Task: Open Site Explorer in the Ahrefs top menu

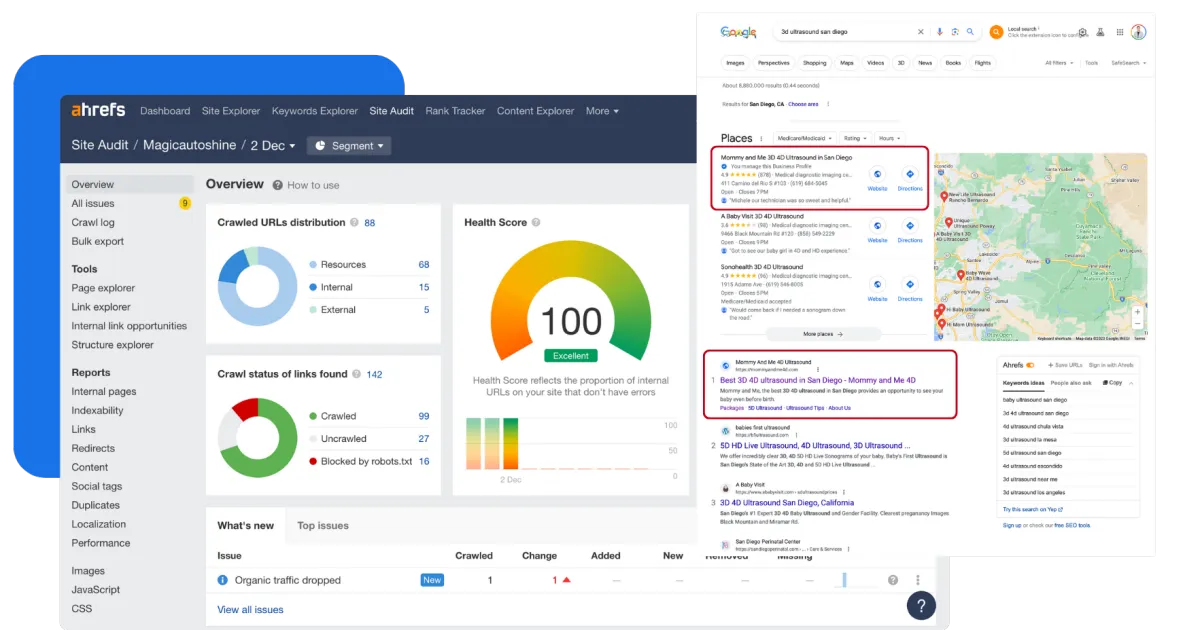Action: pos(231,111)
